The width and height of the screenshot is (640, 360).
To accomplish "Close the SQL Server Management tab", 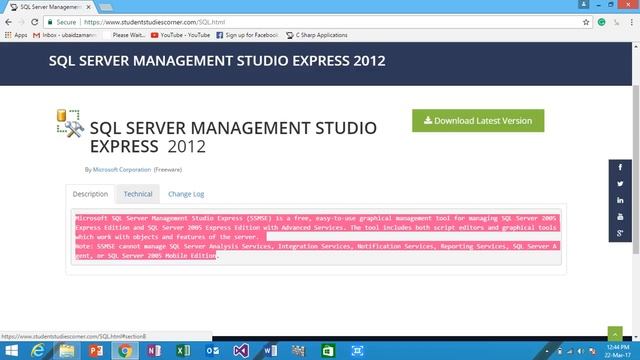I will point(89,7).
